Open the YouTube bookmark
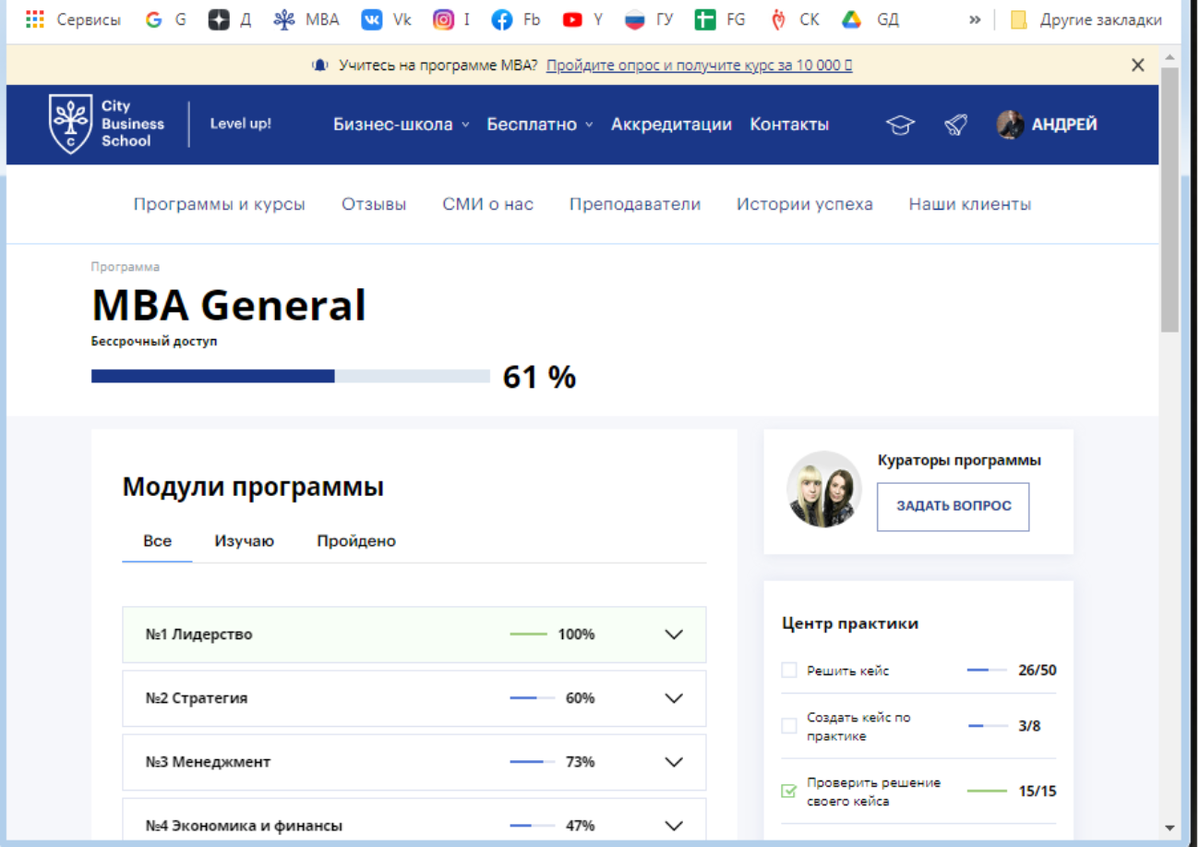Image resolution: width=1200 pixels, height=847 pixels. pyautogui.click(x=583, y=19)
